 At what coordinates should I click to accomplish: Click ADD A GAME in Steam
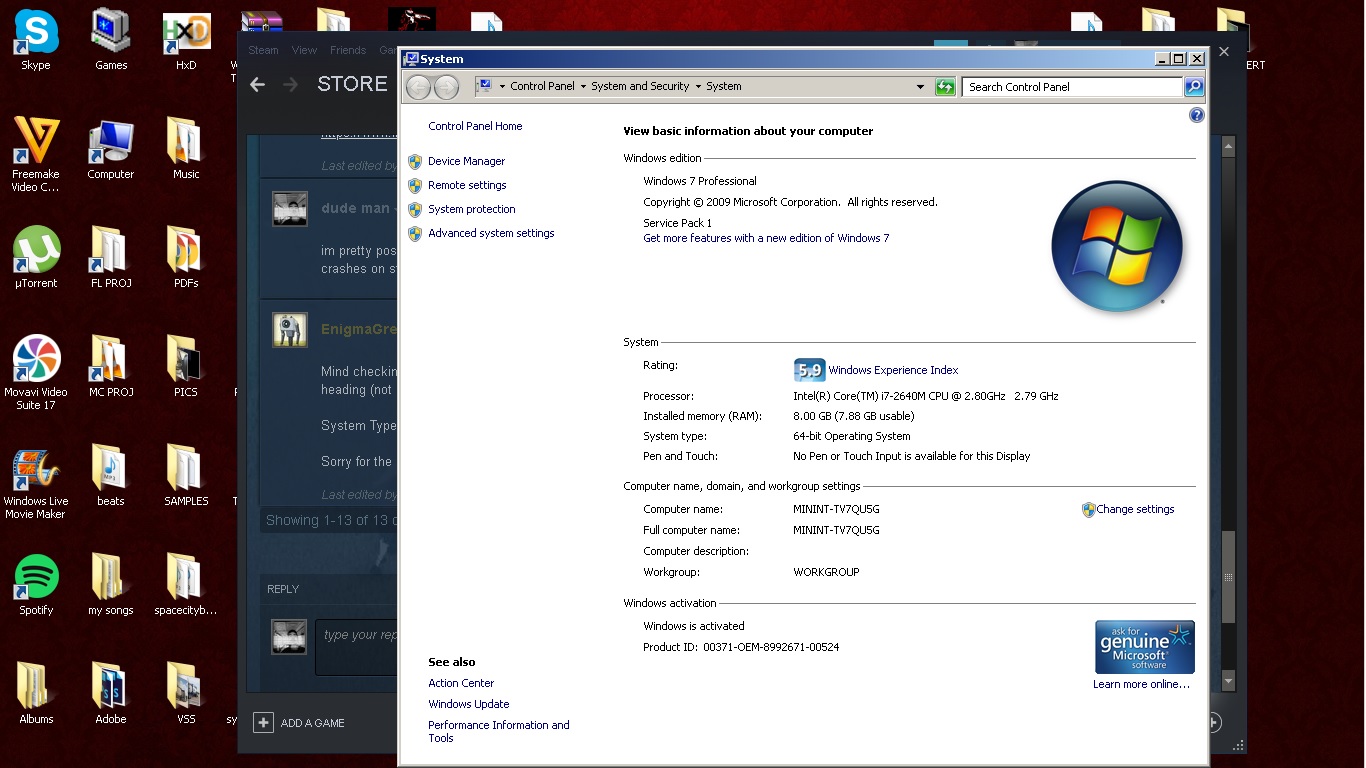pyautogui.click(x=299, y=723)
